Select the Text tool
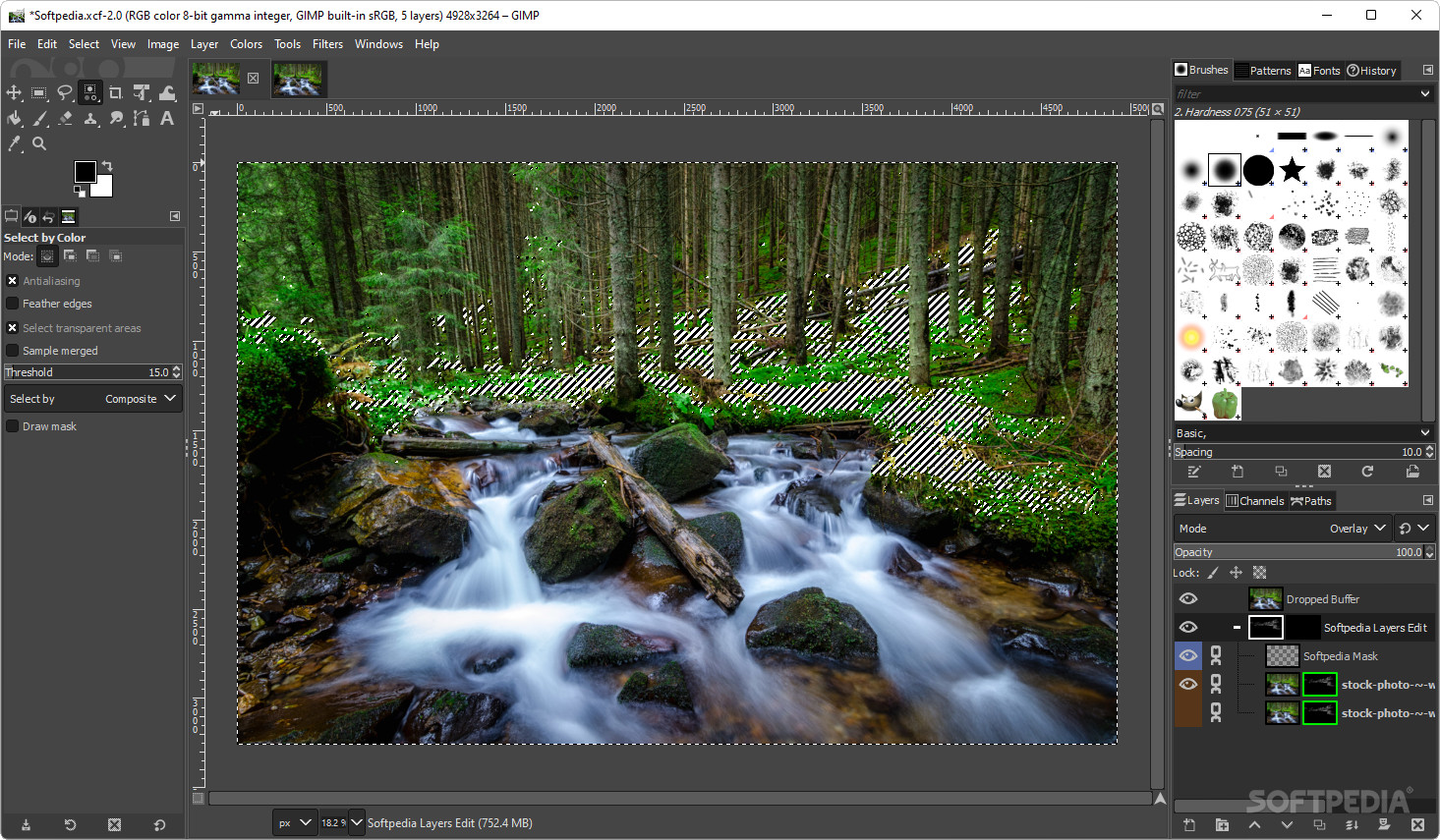The width and height of the screenshot is (1440, 840). 167,118
